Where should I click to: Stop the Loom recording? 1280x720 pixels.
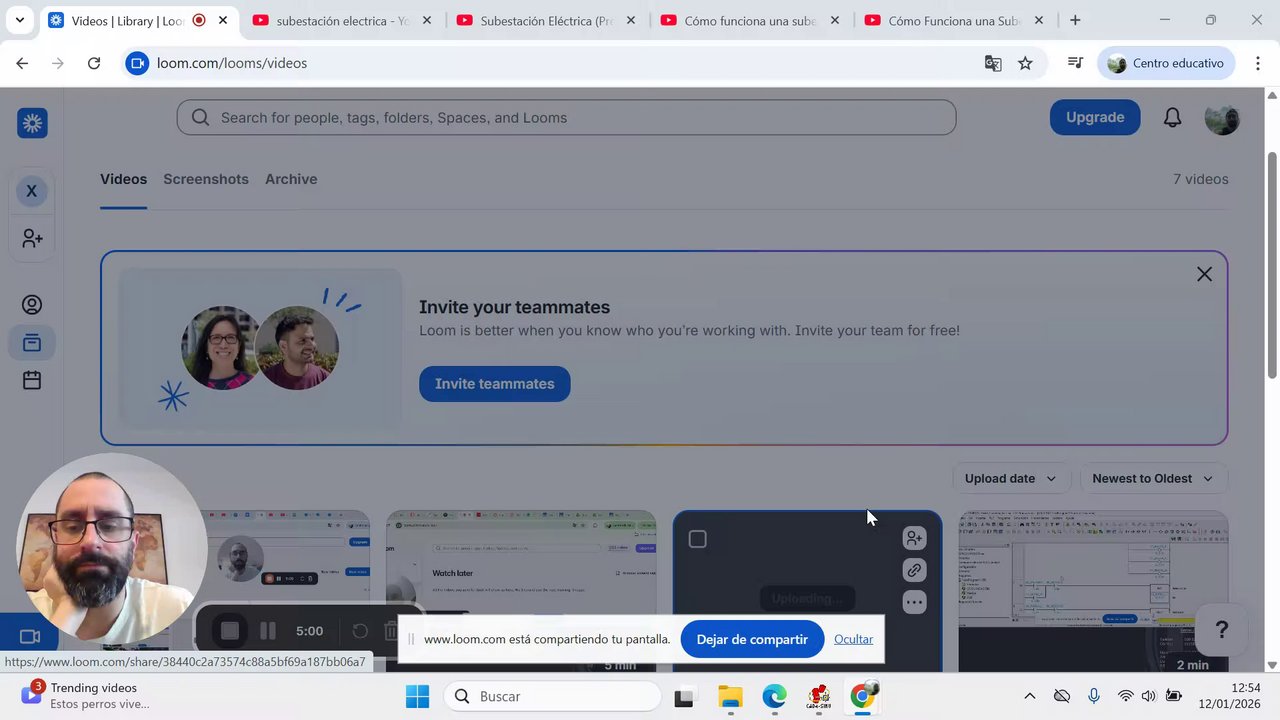pyautogui.click(x=230, y=631)
